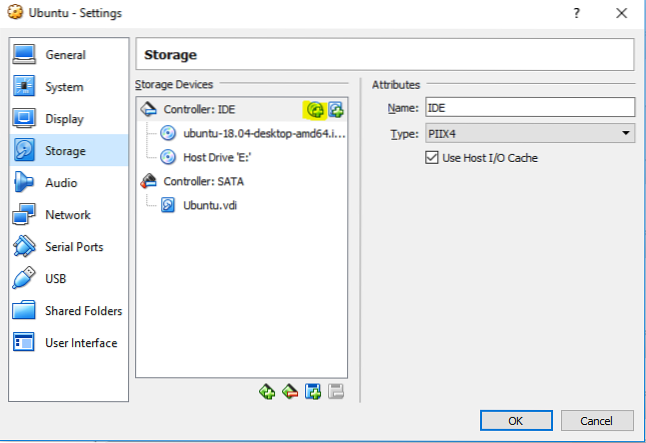Open the controller Type dropdown
Image resolution: width=646 pixels, height=443 pixels.
point(530,133)
